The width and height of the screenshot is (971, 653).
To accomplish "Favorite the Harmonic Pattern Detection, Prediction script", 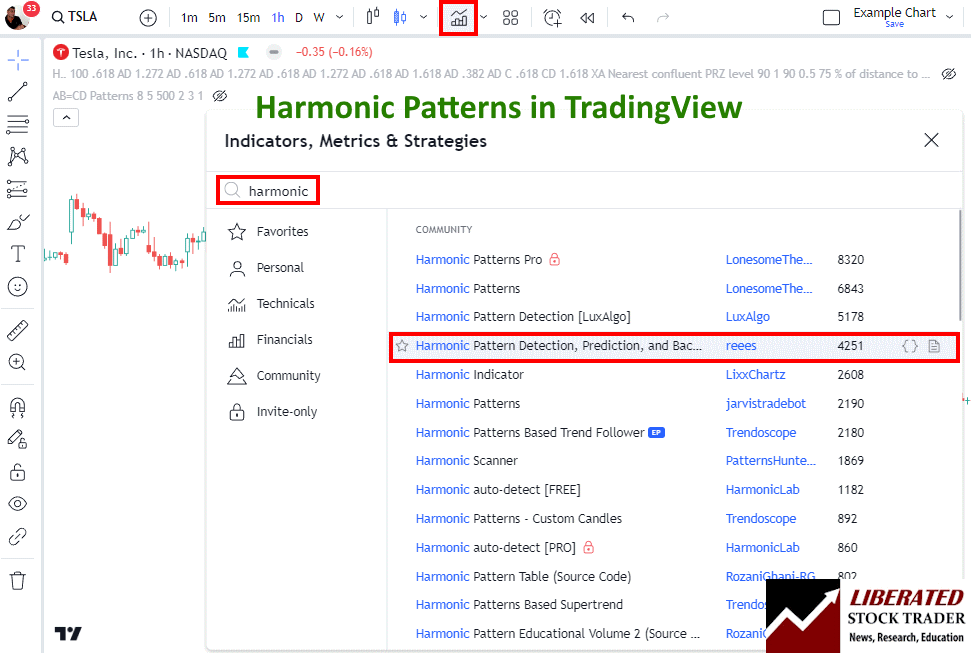I will click(402, 345).
